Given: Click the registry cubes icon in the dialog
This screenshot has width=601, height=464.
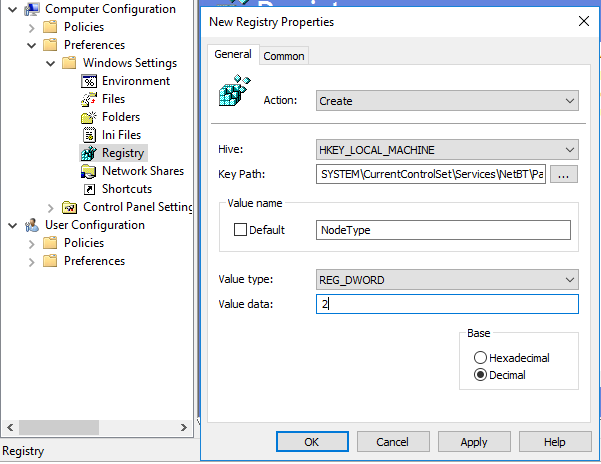Looking at the screenshot, I should [x=234, y=90].
